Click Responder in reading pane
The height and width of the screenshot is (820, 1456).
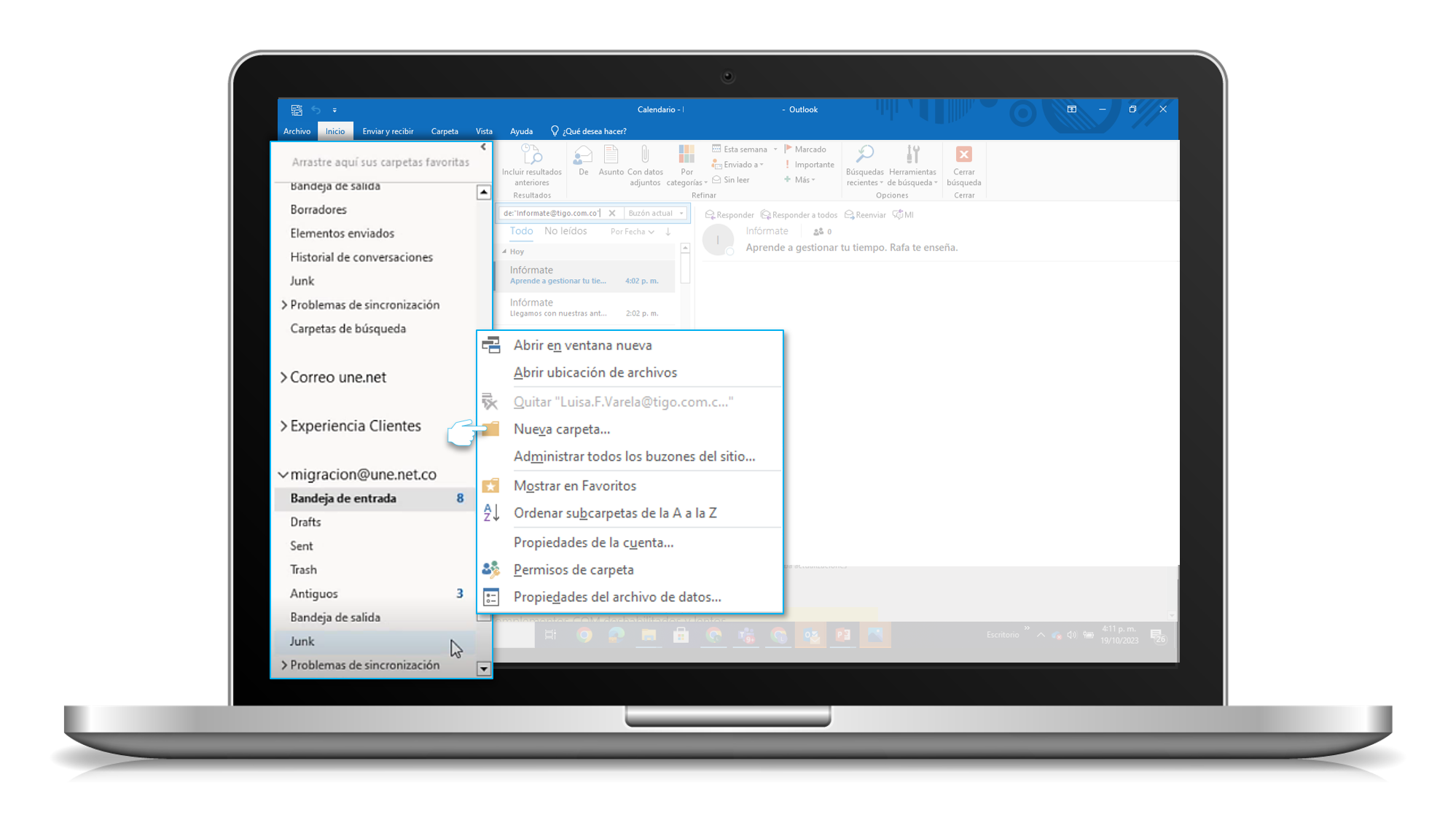point(729,215)
